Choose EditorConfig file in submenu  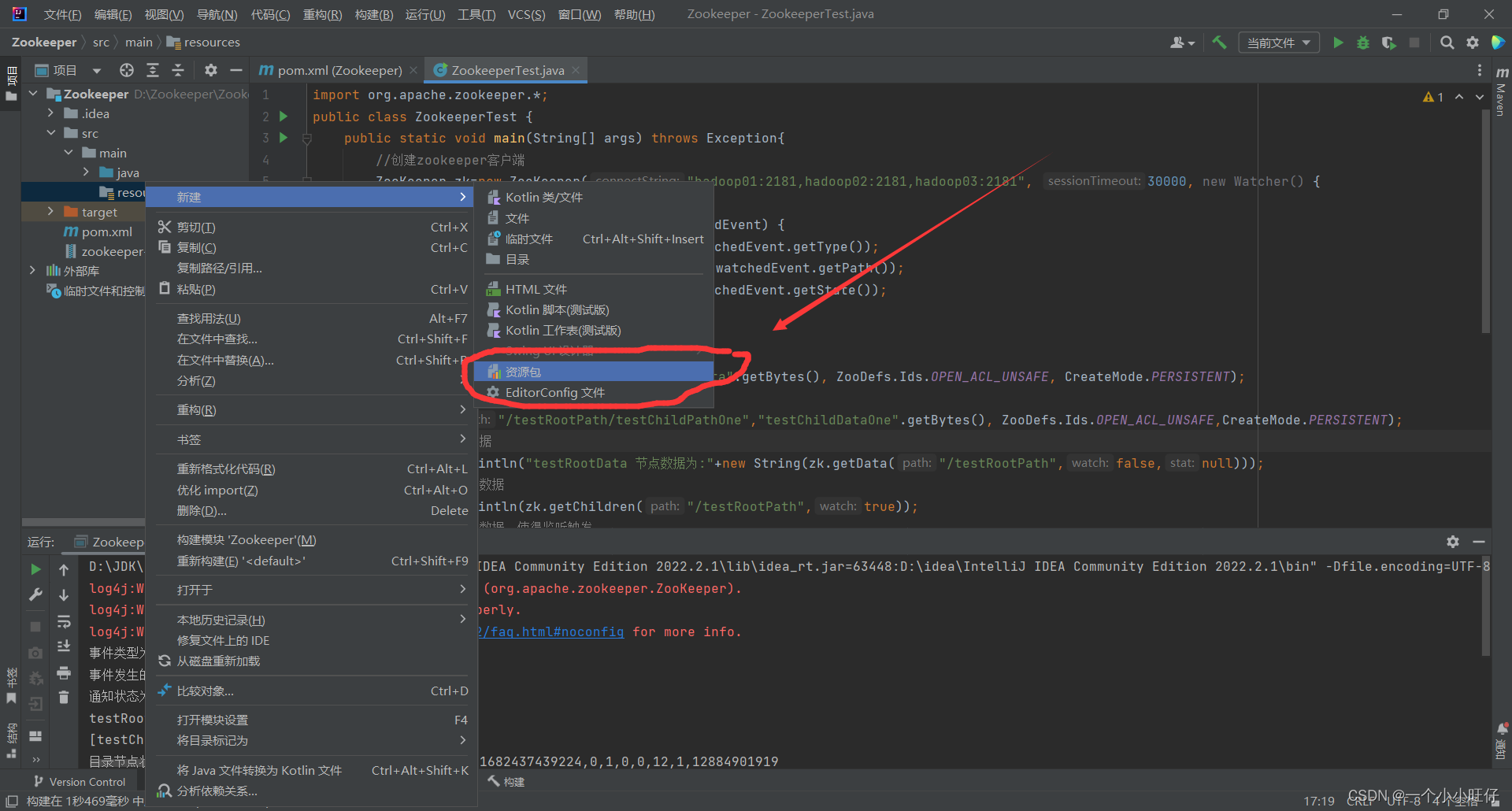pyautogui.click(x=594, y=392)
